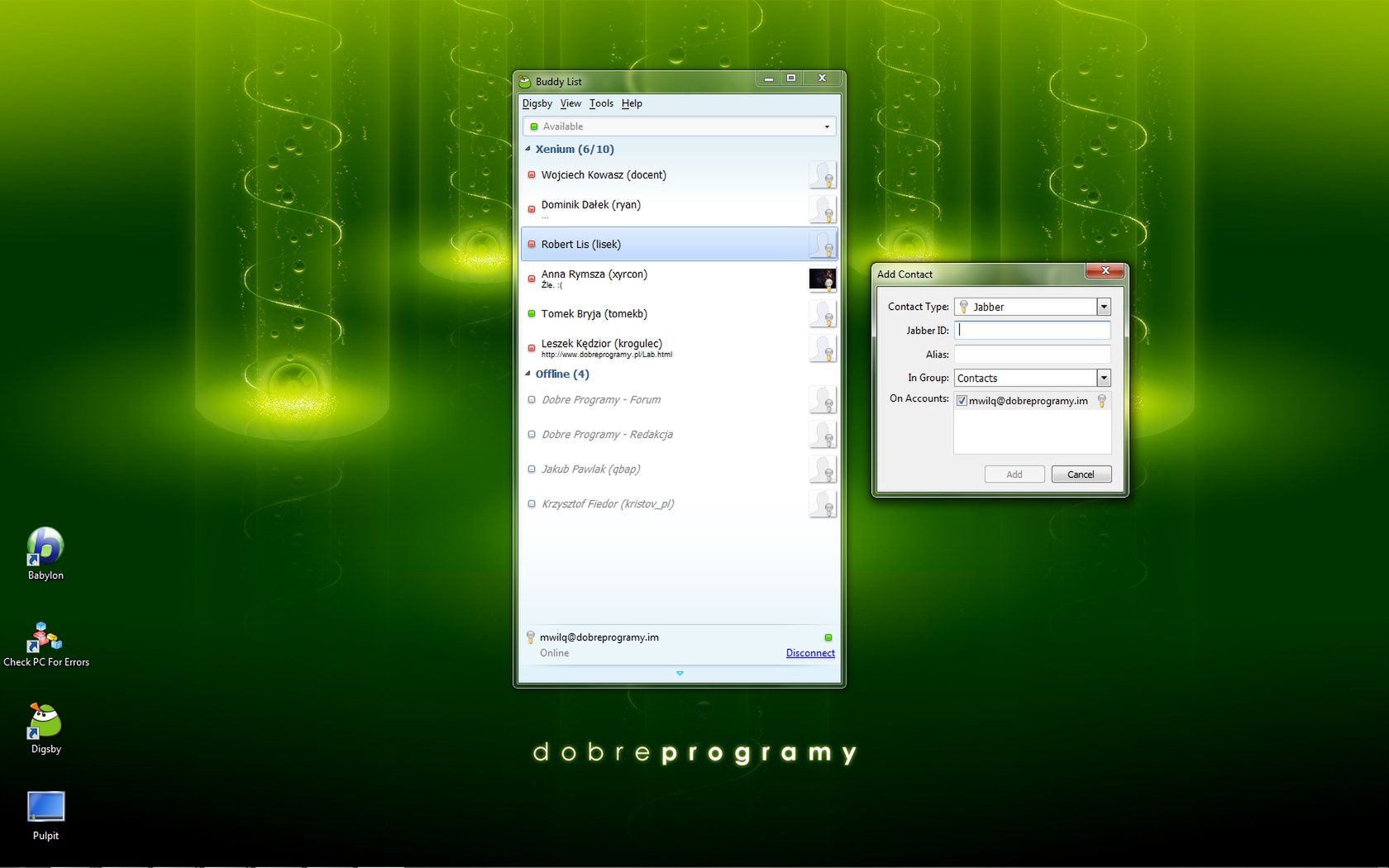Open the Tools menu
Image resolution: width=1389 pixels, height=868 pixels.
601,103
